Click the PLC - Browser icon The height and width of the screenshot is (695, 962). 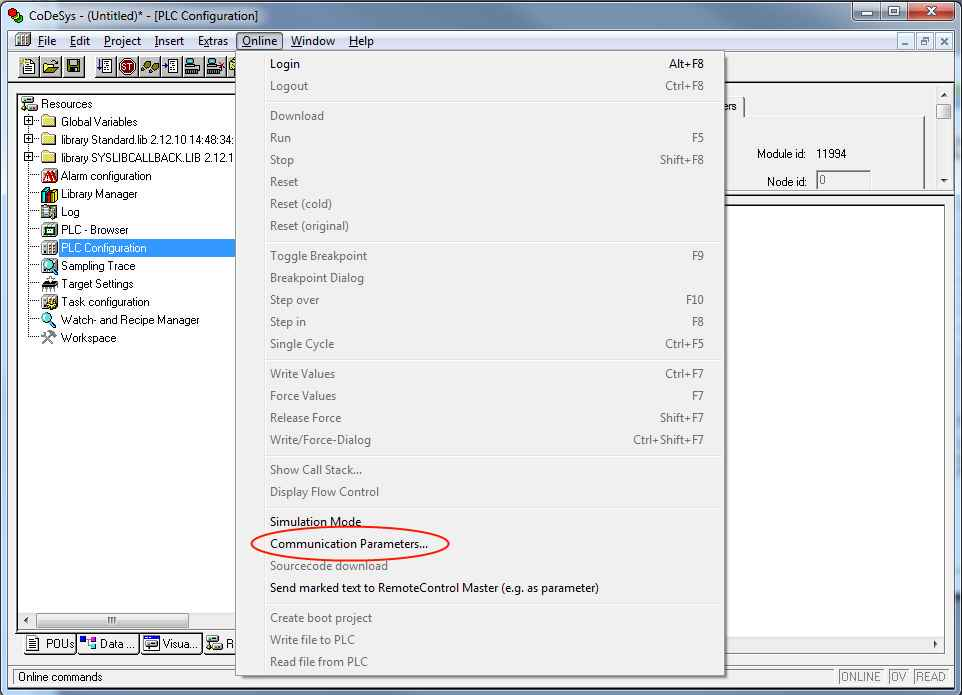[x=49, y=230]
